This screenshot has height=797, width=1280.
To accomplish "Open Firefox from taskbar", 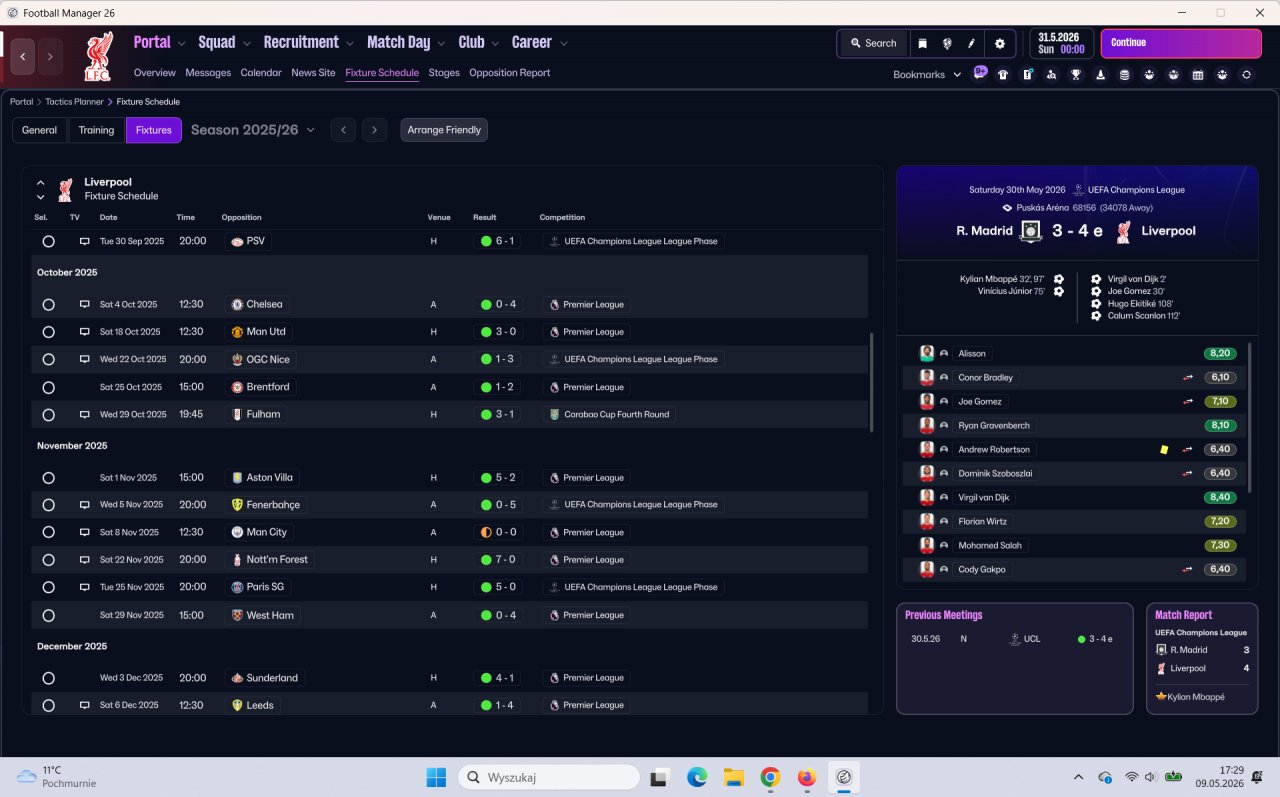I will pyautogui.click(x=807, y=777).
